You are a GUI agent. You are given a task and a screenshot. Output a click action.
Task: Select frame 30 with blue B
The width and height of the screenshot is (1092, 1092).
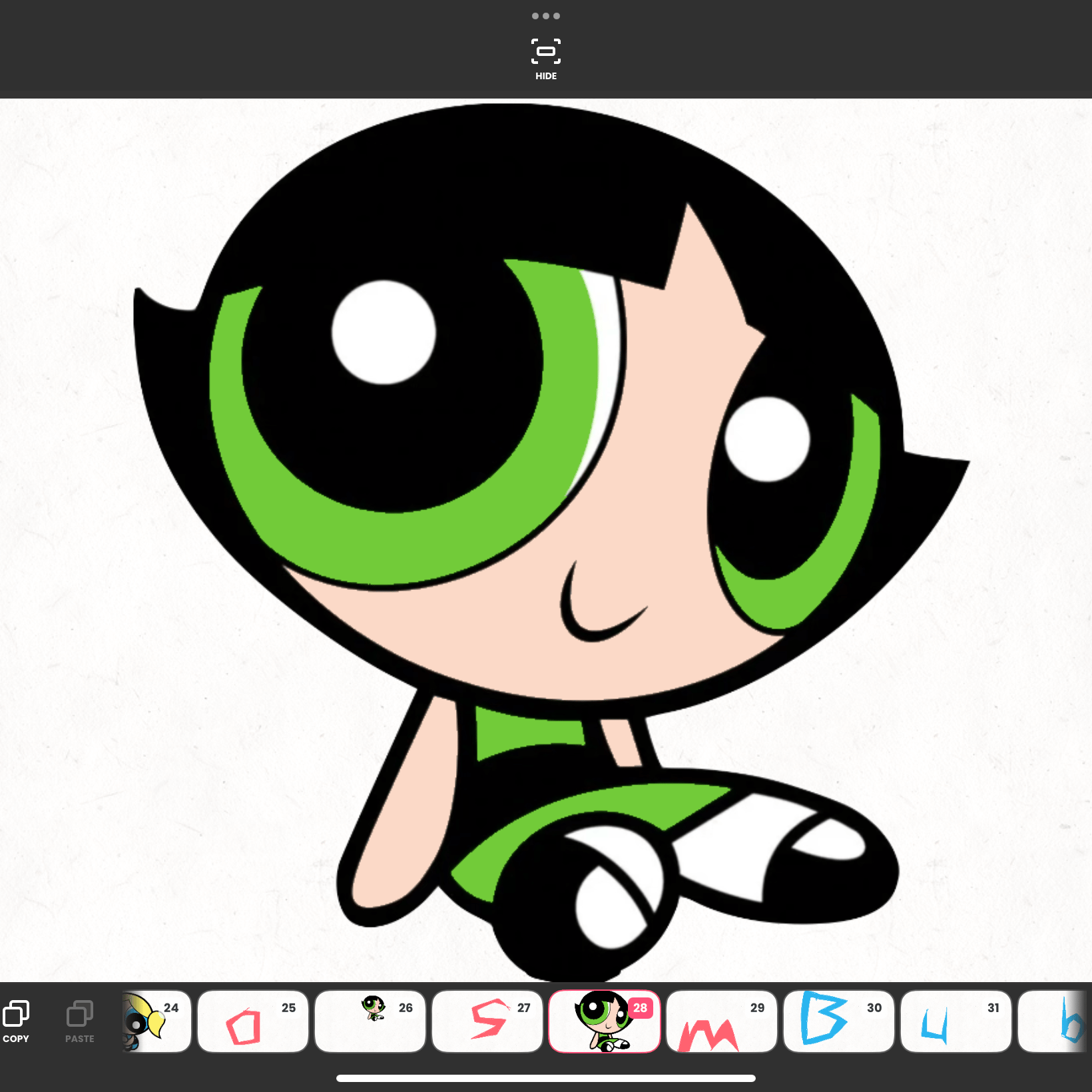(x=839, y=1021)
